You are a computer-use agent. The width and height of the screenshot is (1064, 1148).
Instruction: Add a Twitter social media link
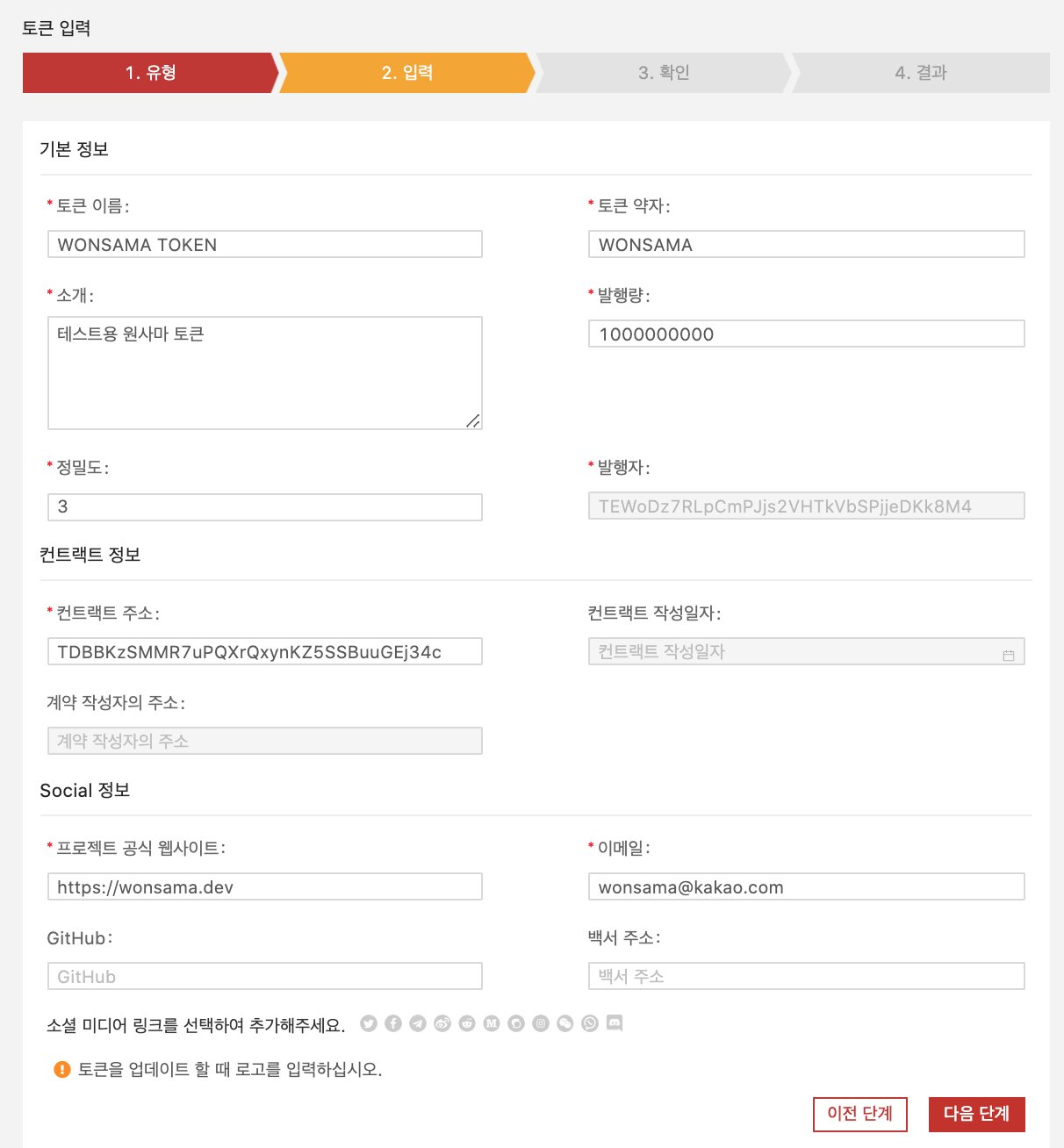click(369, 1023)
